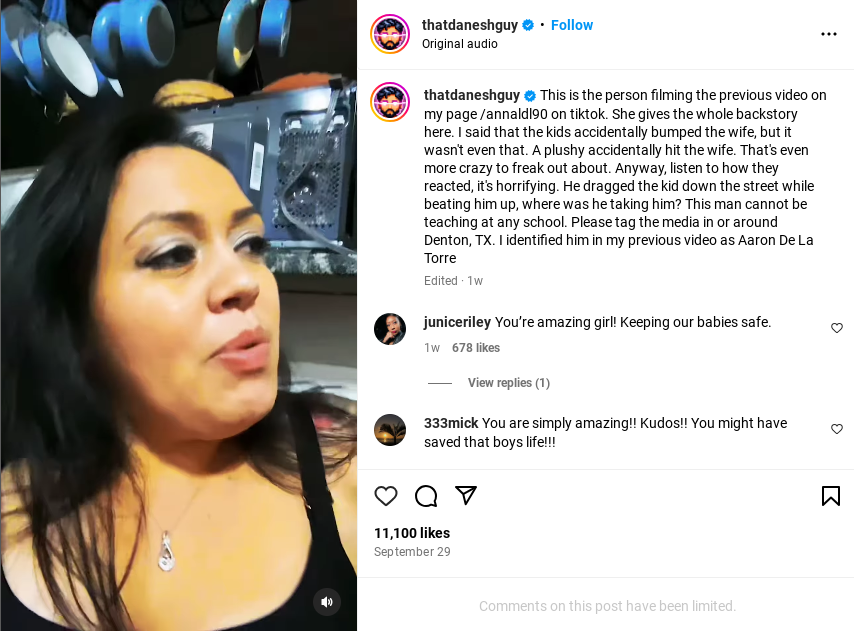
Task: Mute the video with the speaker button
Action: (x=327, y=602)
